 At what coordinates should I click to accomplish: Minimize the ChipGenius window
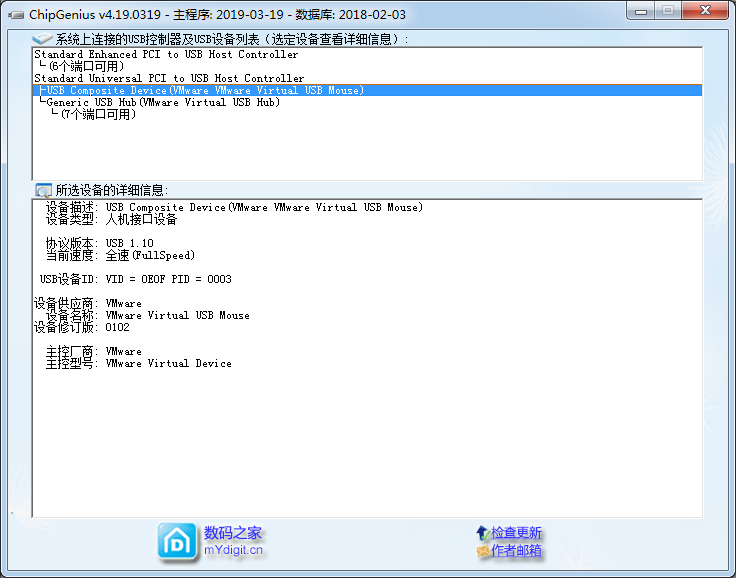pyautogui.click(x=640, y=11)
